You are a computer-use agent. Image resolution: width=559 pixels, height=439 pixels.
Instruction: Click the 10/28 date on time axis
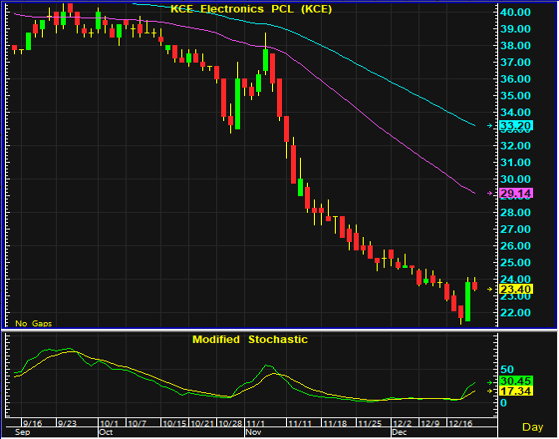pos(230,424)
